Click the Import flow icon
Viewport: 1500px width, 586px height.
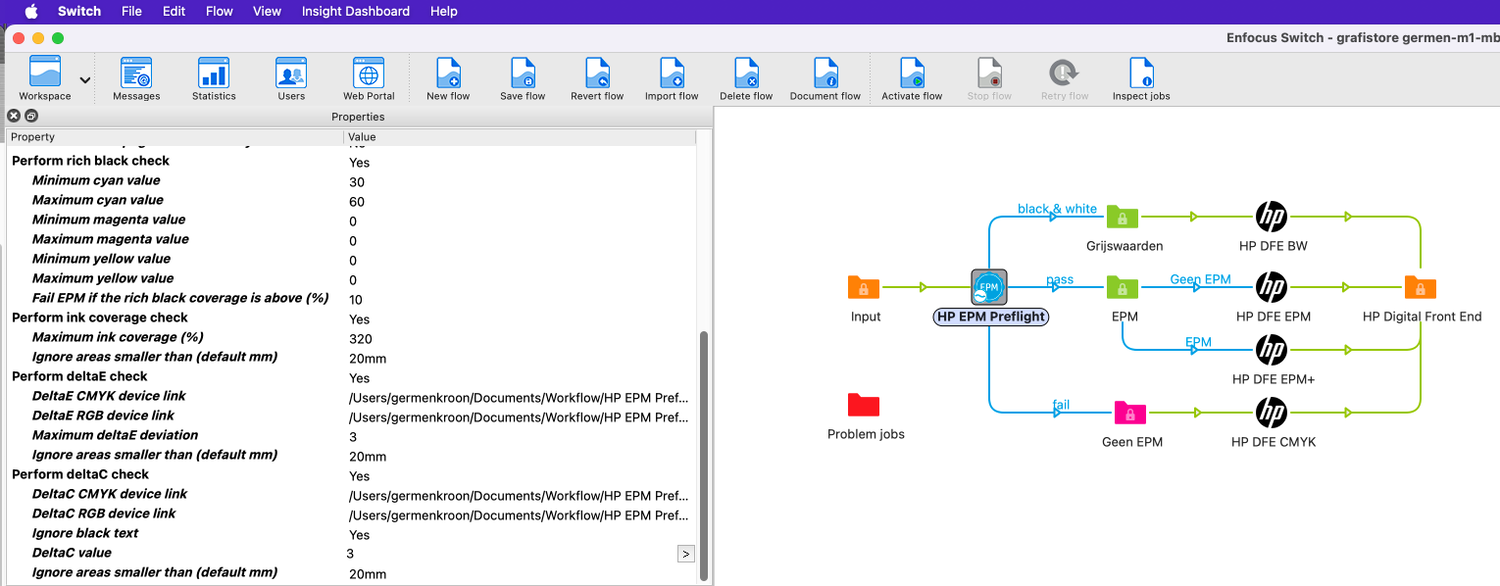672,78
